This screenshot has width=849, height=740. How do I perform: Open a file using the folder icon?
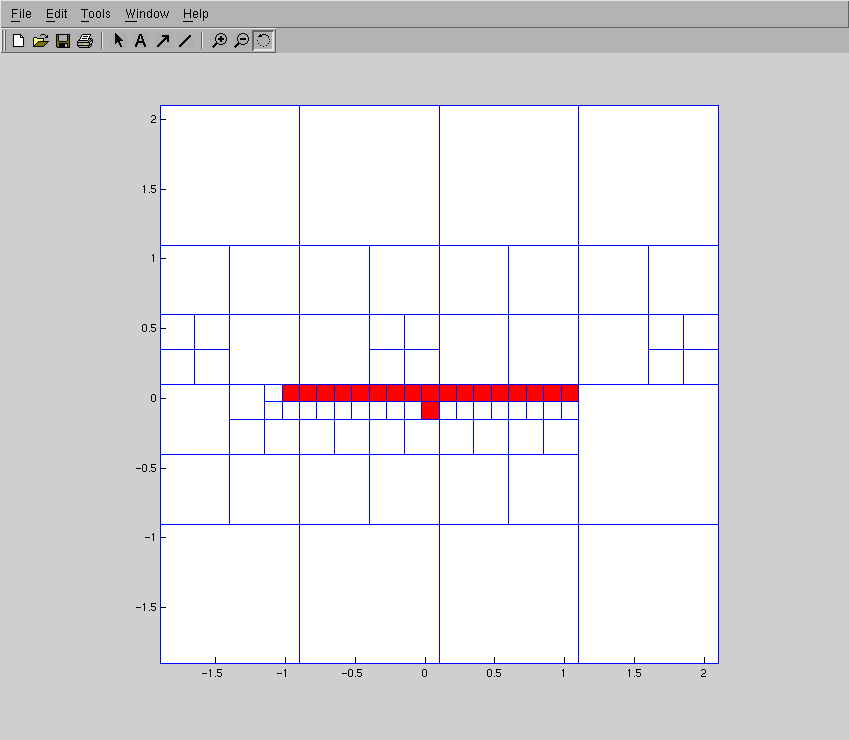coord(40,41)
